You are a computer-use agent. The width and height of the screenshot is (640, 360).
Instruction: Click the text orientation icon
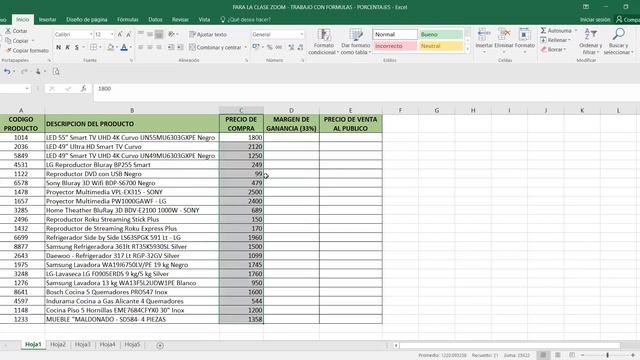tap(171, 34)
